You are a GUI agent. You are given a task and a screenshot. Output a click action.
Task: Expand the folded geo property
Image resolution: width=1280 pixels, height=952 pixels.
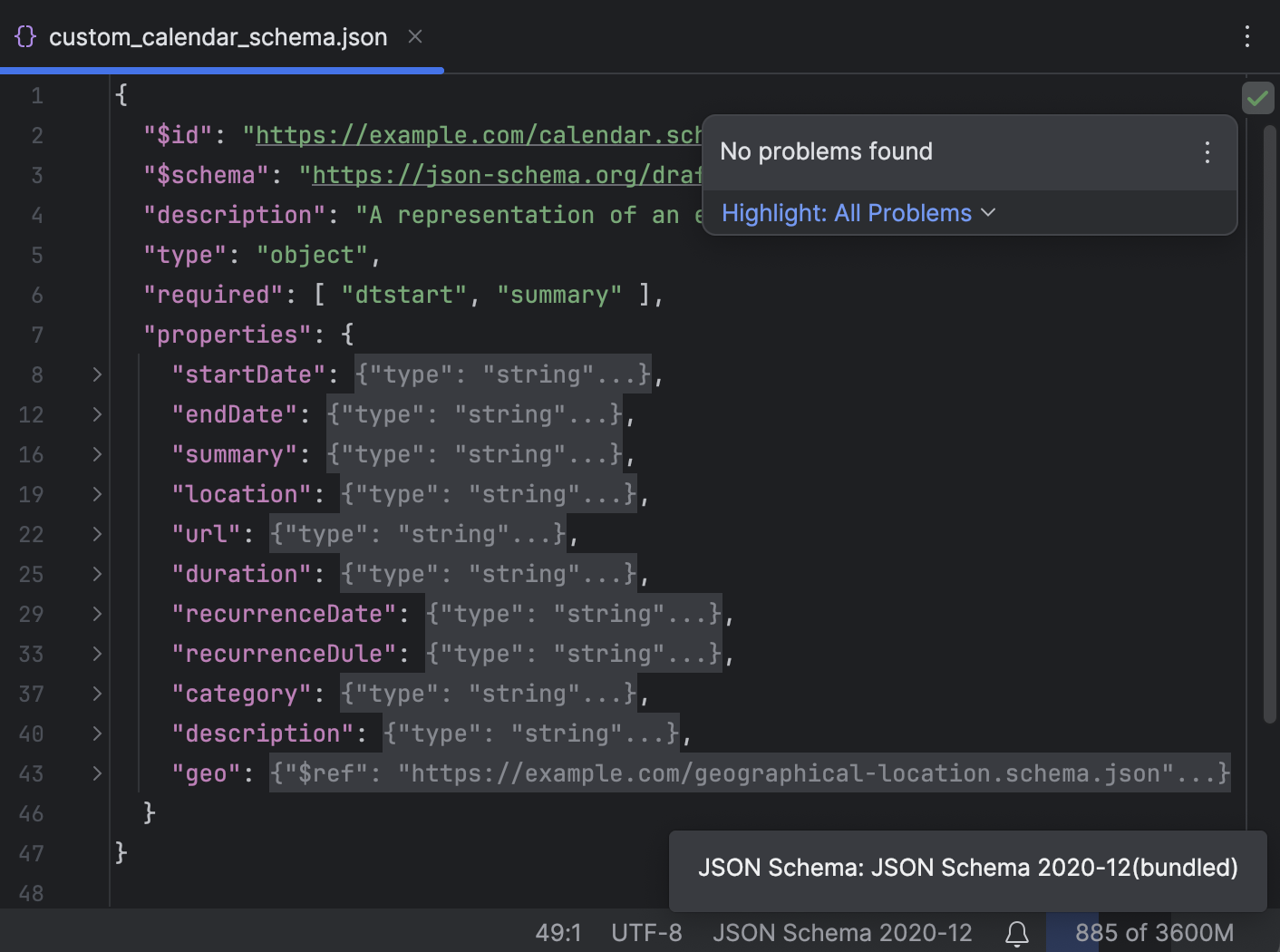96,773
